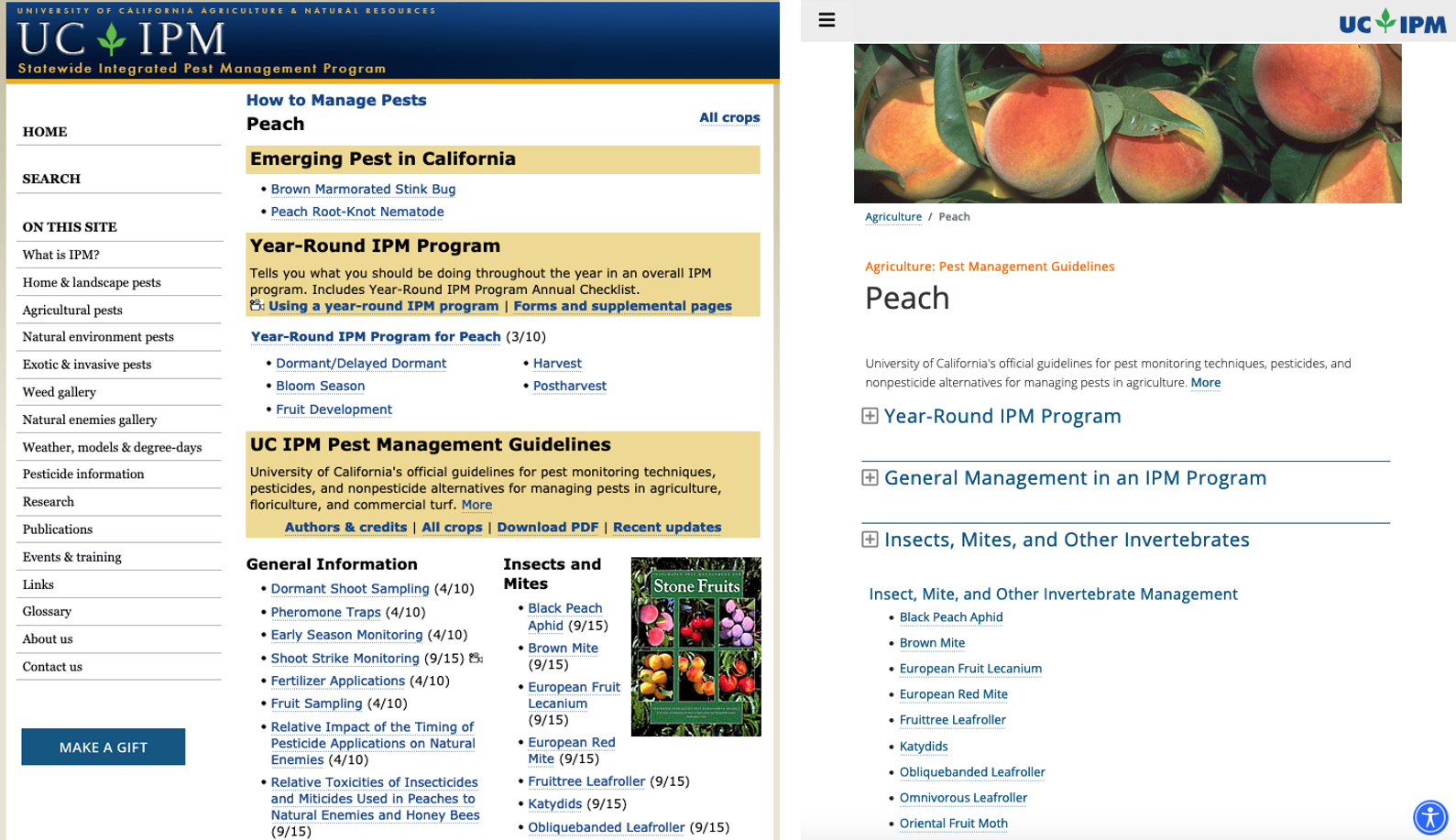1456x840 pixels.
Task: Expand the Year-Round IPM Program section
Action: (x=870, y=417)
